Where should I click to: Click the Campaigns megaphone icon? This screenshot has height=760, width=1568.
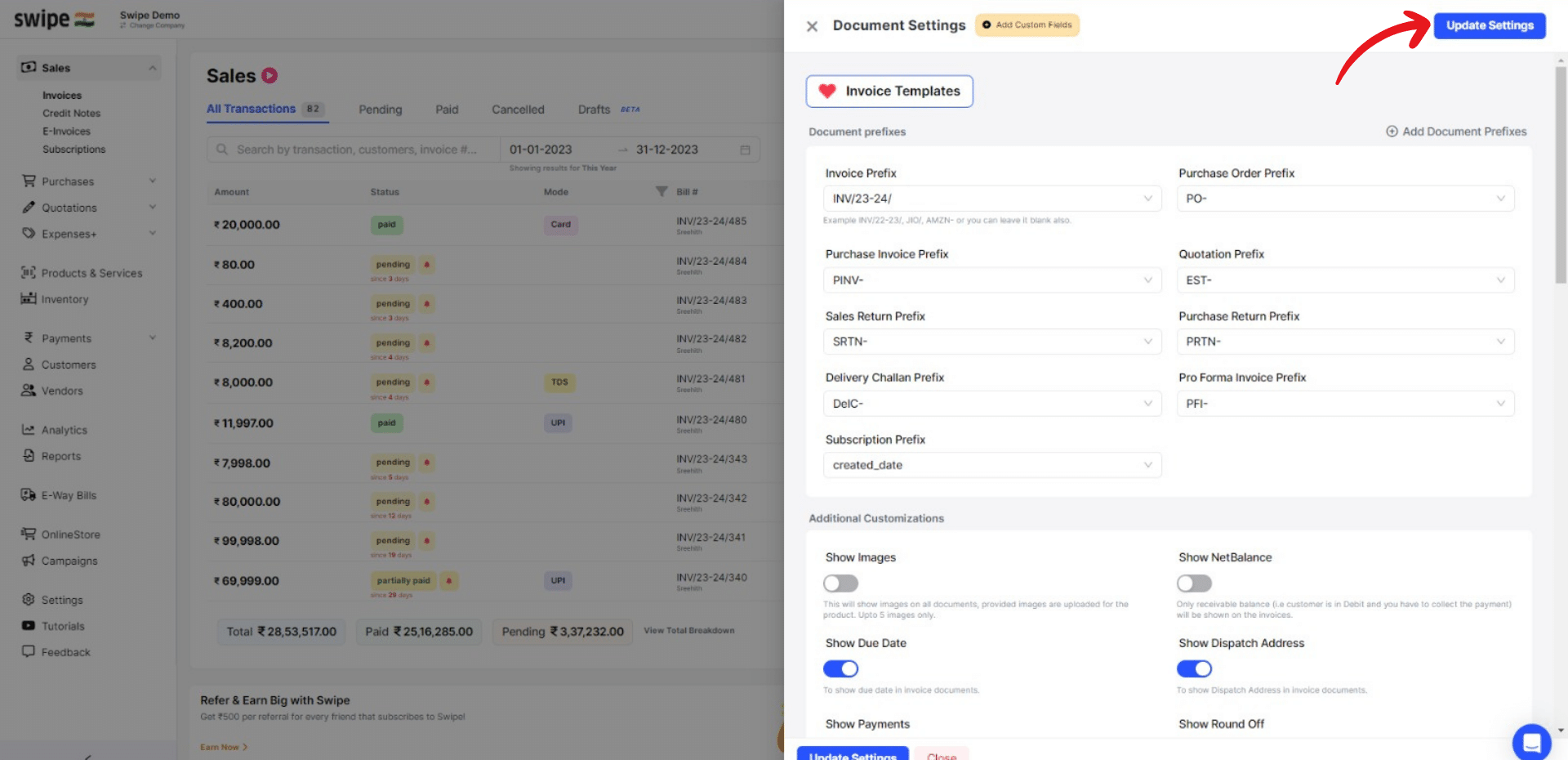pyautogui.click(x=29, y=560)
